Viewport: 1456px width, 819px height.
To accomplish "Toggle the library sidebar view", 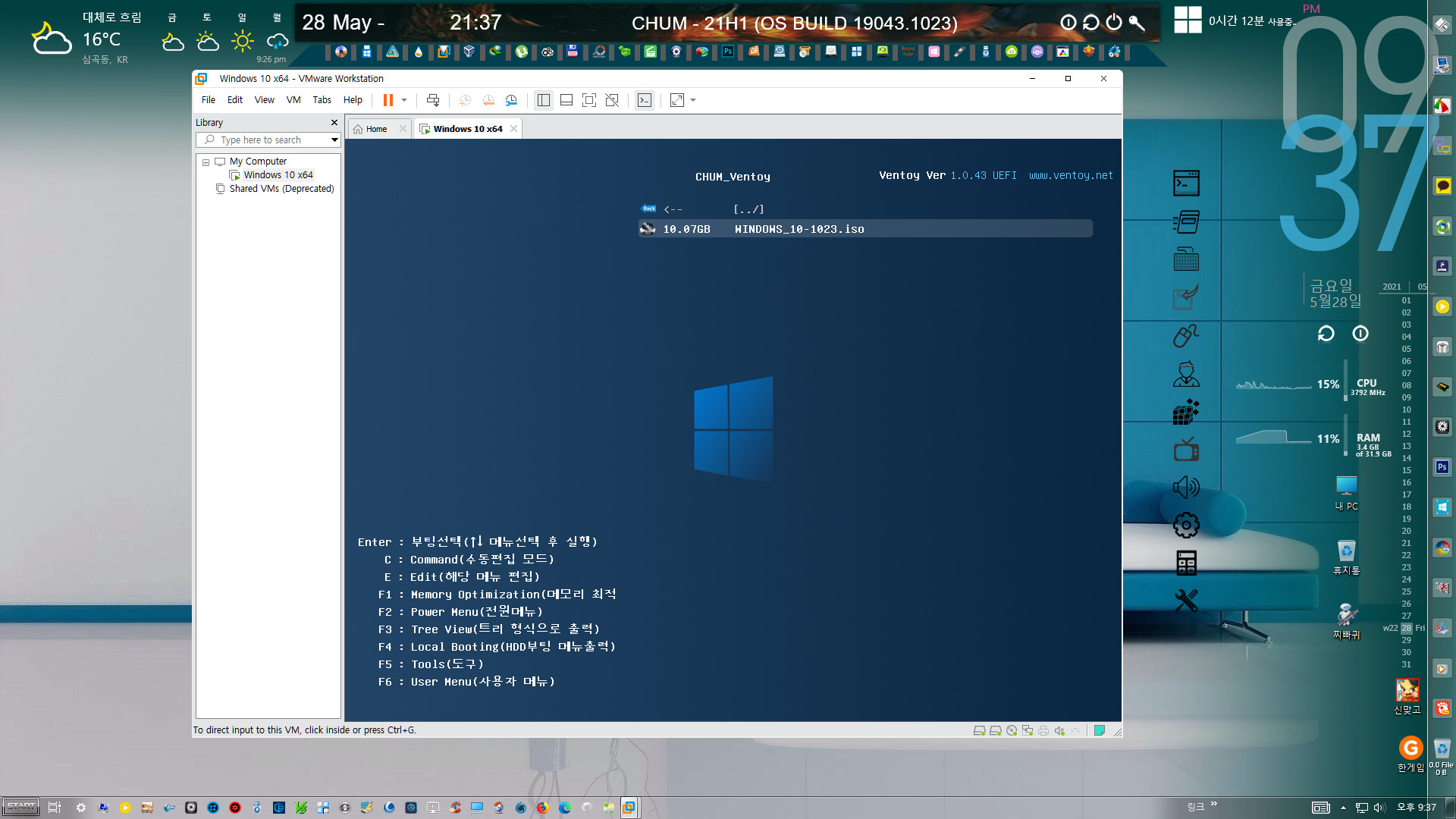I will coord(544,100).
